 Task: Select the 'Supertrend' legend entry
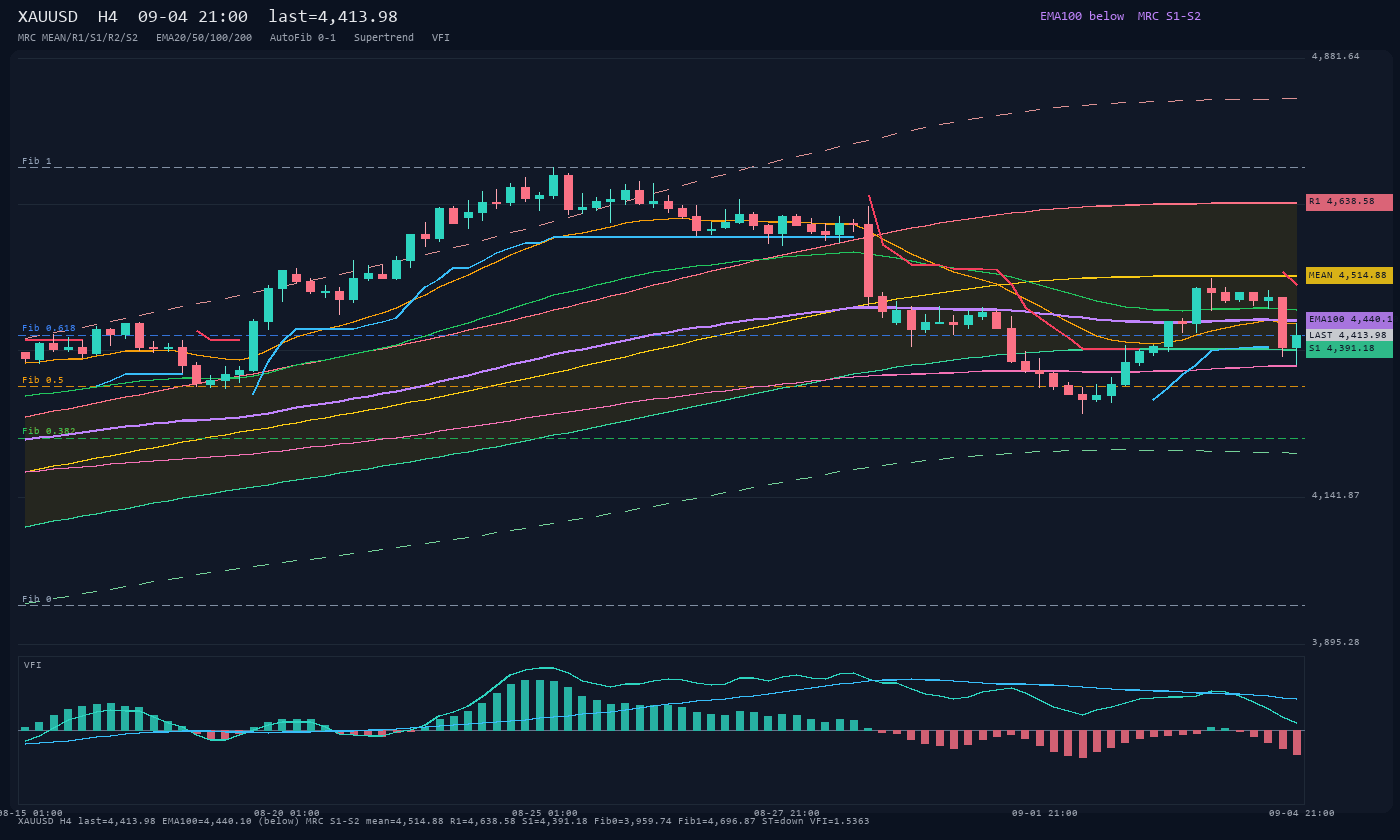point(384,38)
